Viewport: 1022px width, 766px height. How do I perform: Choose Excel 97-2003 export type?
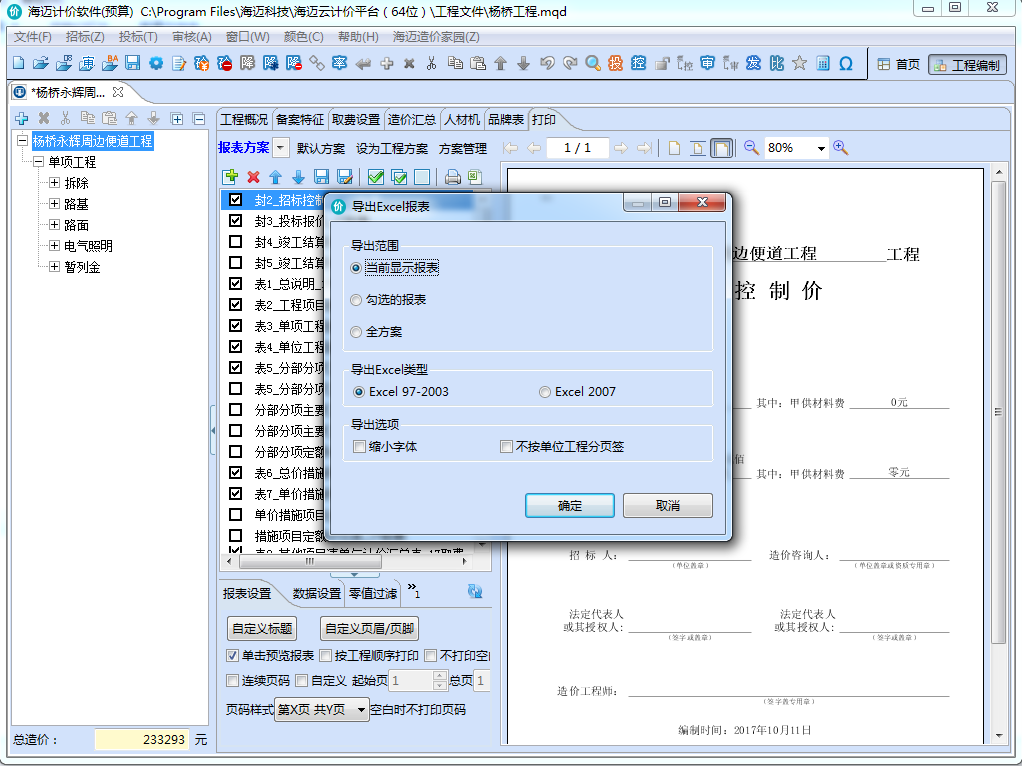point(359,392)
